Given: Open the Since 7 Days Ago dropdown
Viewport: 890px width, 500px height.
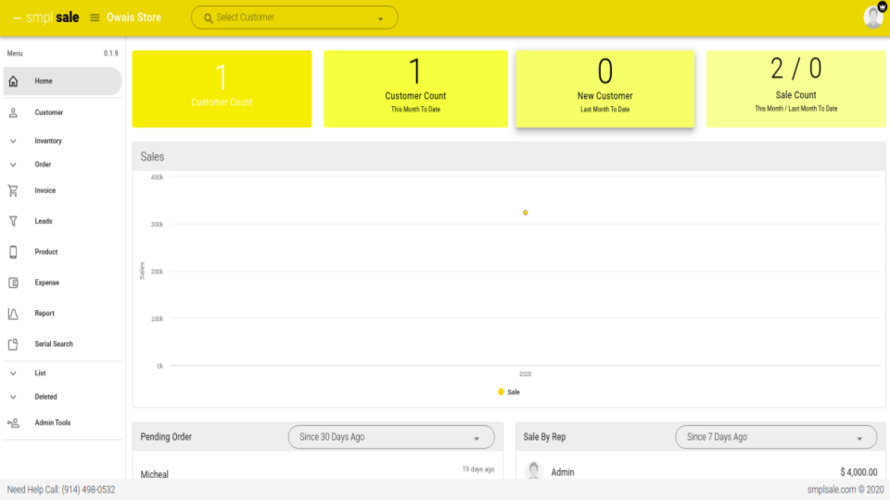Looking at the screenshot, I should point(776,438).
